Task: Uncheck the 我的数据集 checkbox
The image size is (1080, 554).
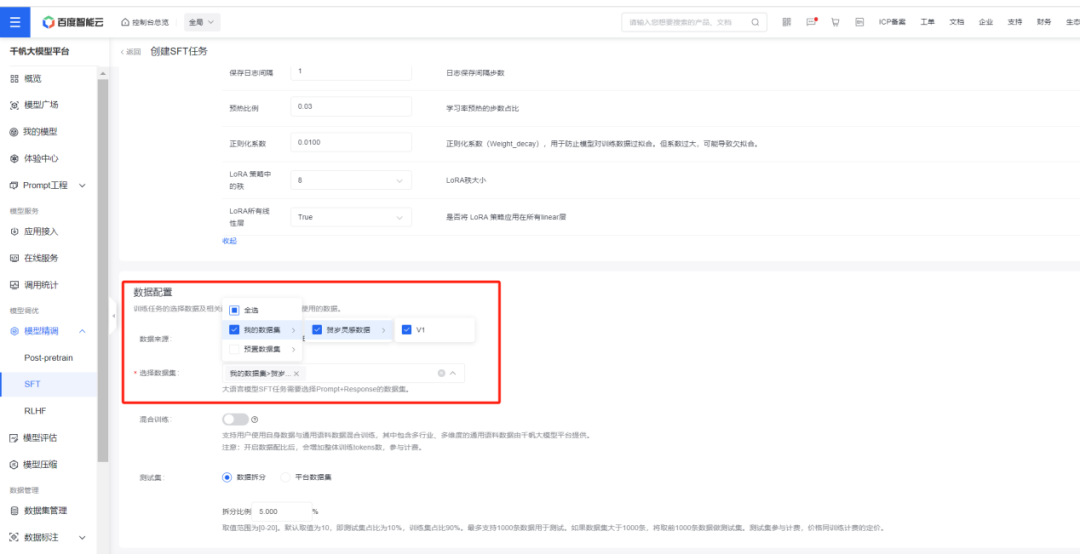Action: click(x=234, y=330)
